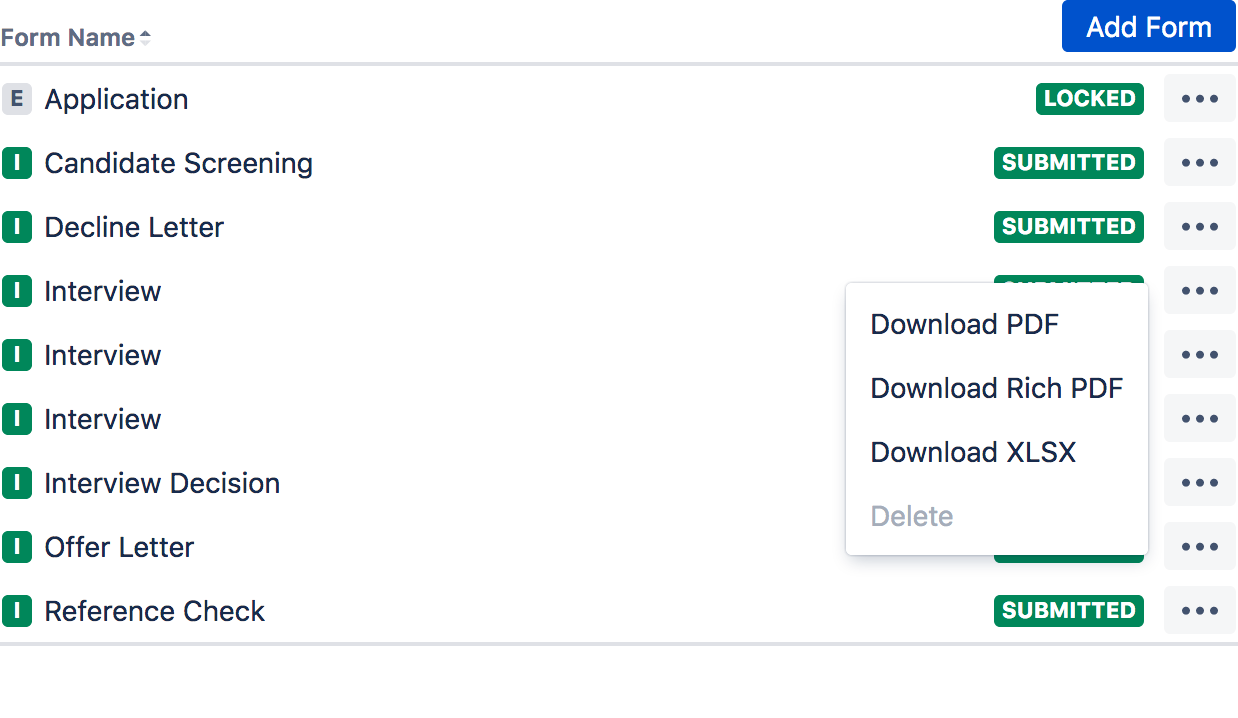Open the Candidate Screening form
Screen dimensions: 1238x718
tap(179, 163)
